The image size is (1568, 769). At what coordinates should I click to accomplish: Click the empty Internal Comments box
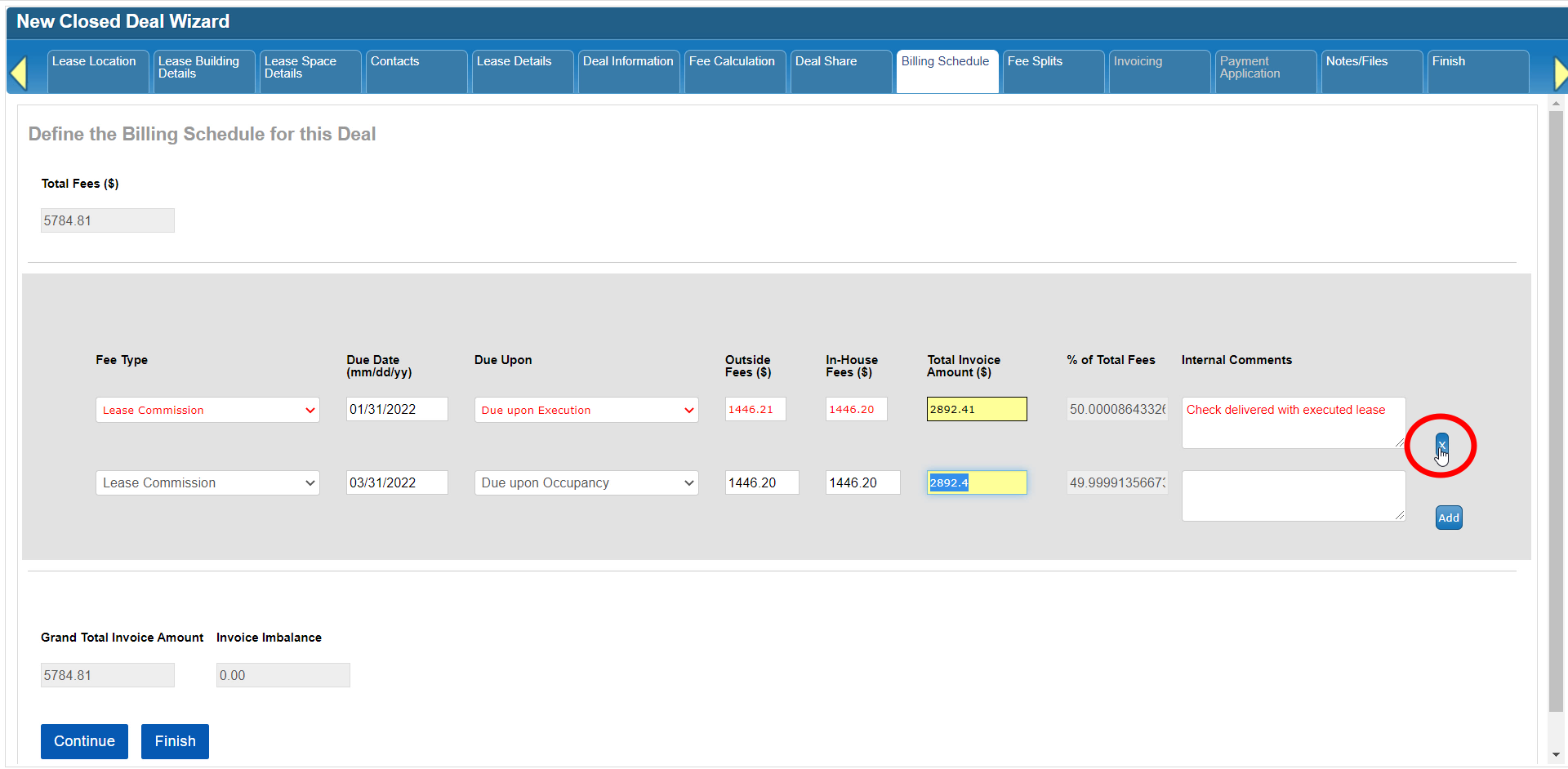tap(1292, 496)
